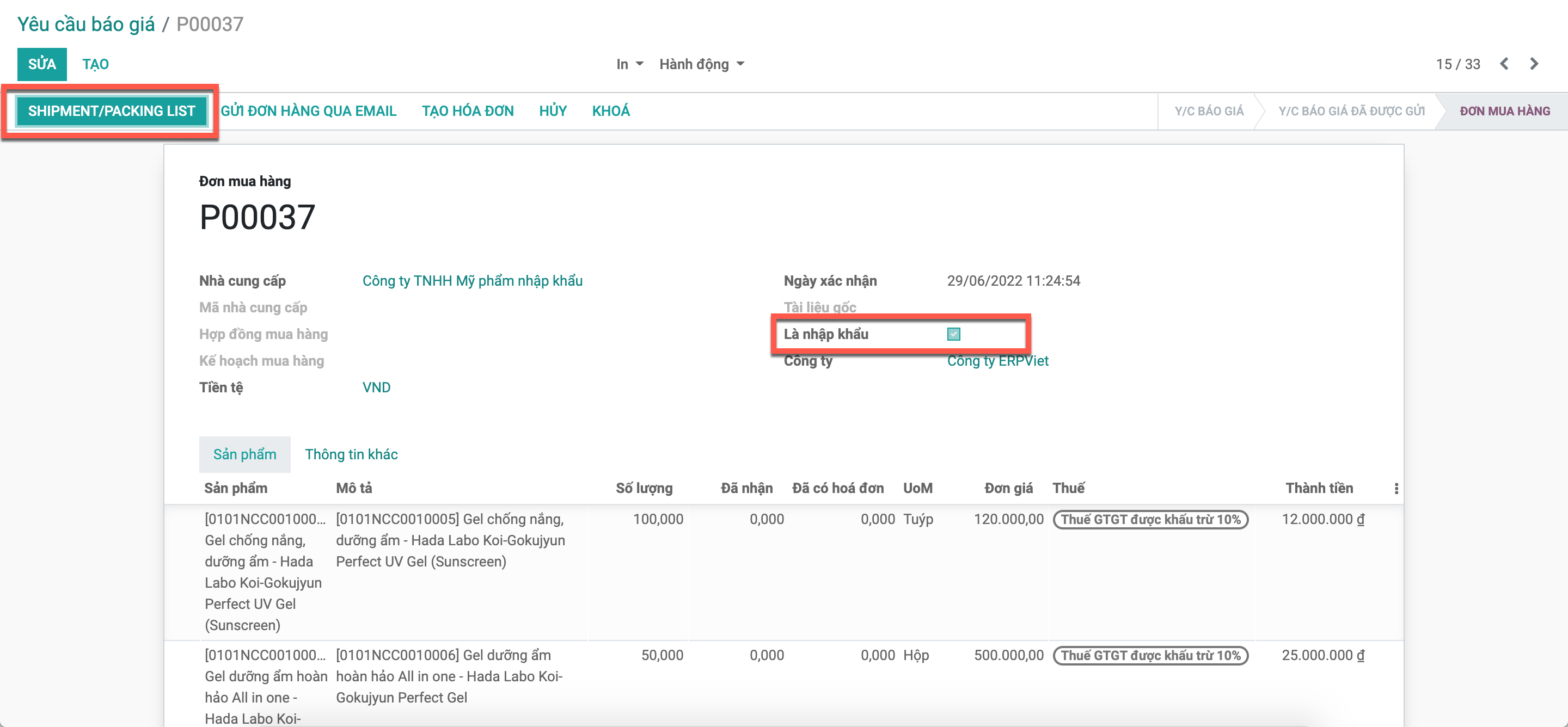Sort by Đã nhận column header
1568x727 pixels.
click(x=746, y=489)
